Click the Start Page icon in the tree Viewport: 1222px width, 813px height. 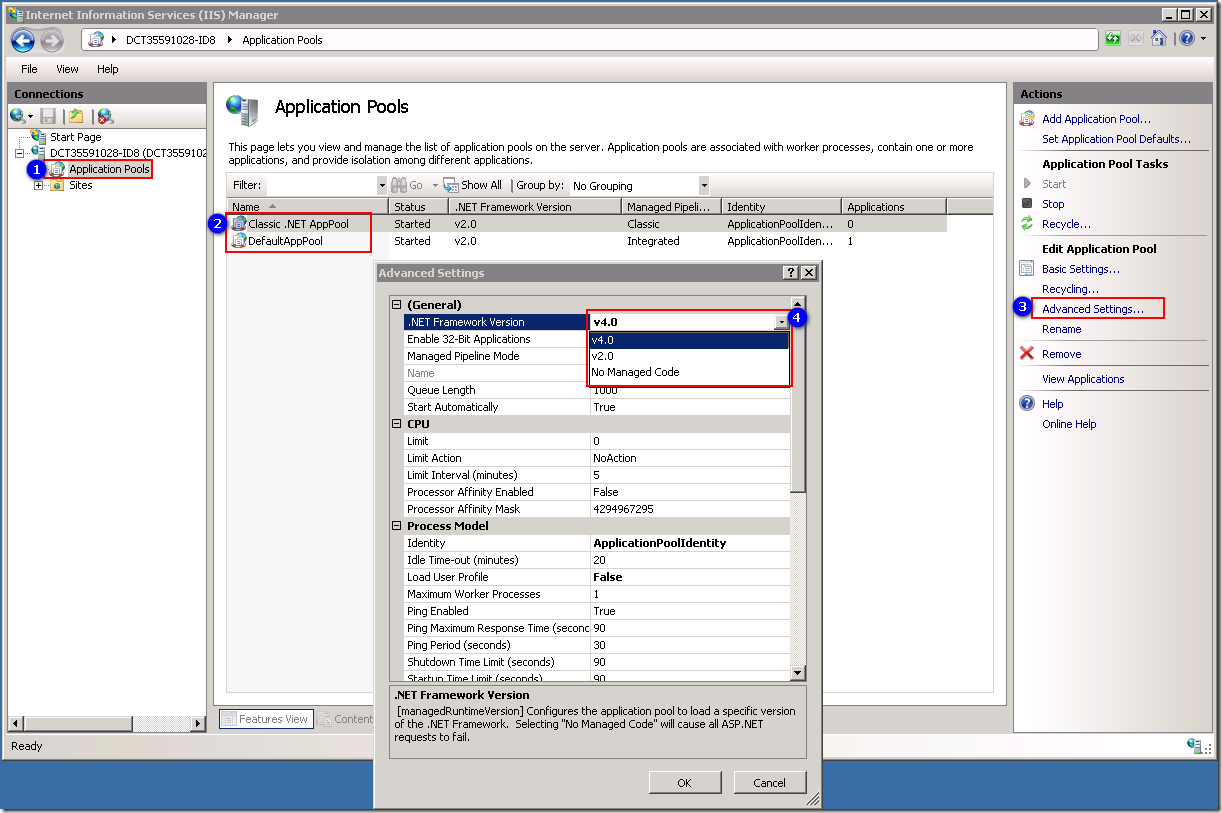[39, 137]
